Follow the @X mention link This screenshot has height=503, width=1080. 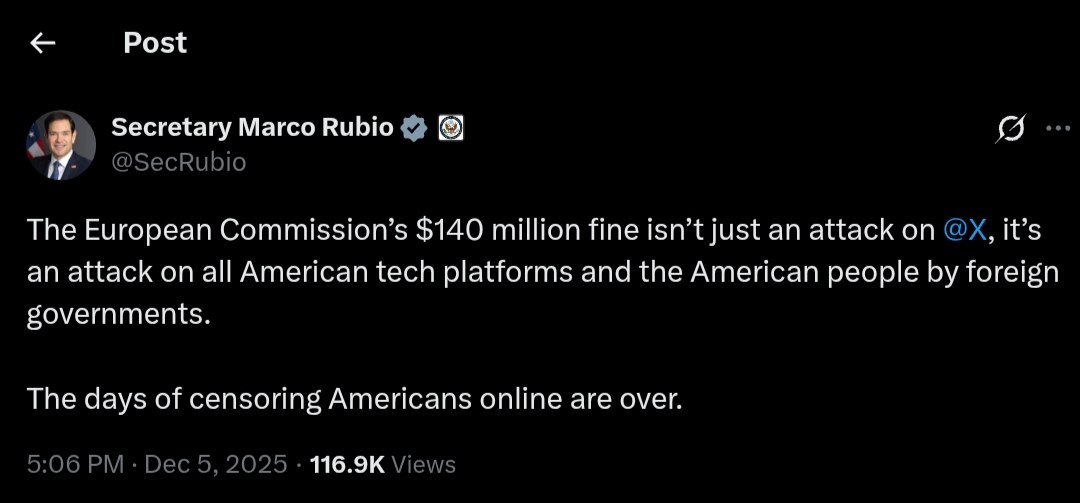coord(965,230)
